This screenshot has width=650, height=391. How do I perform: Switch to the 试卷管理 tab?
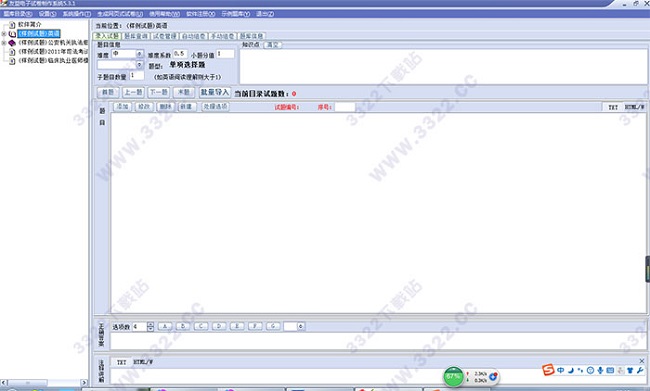165,36
